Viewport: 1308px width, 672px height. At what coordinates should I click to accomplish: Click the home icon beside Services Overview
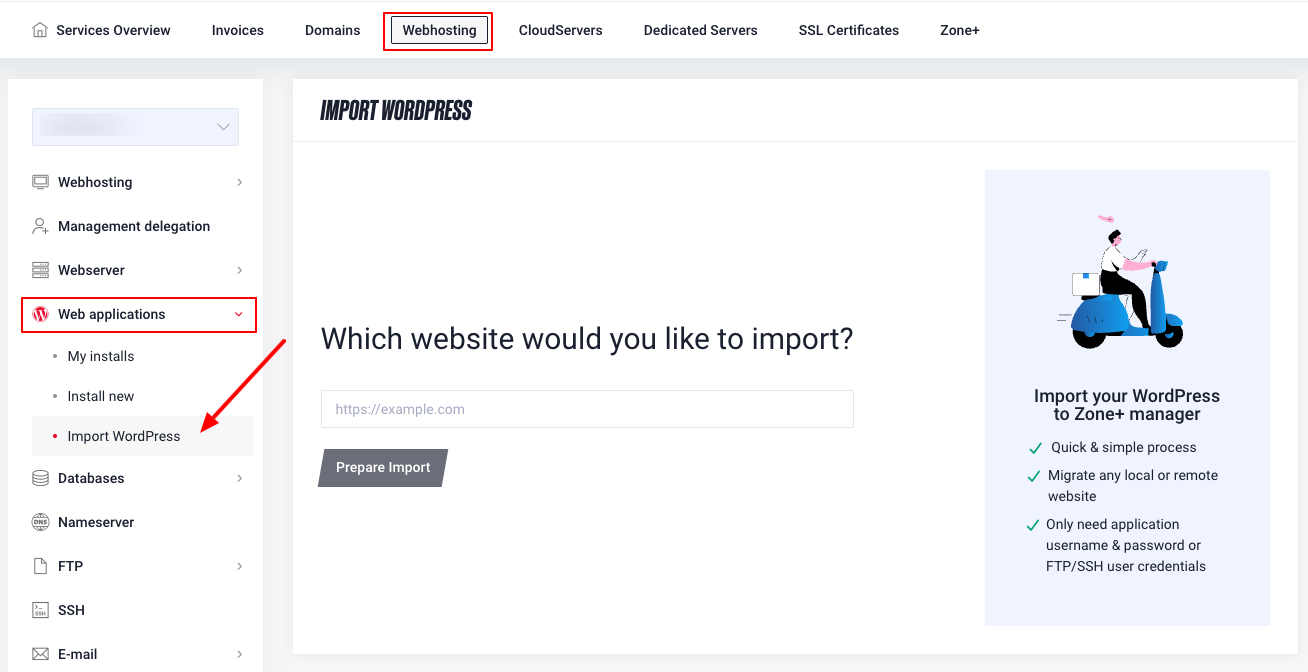(40, 30)
